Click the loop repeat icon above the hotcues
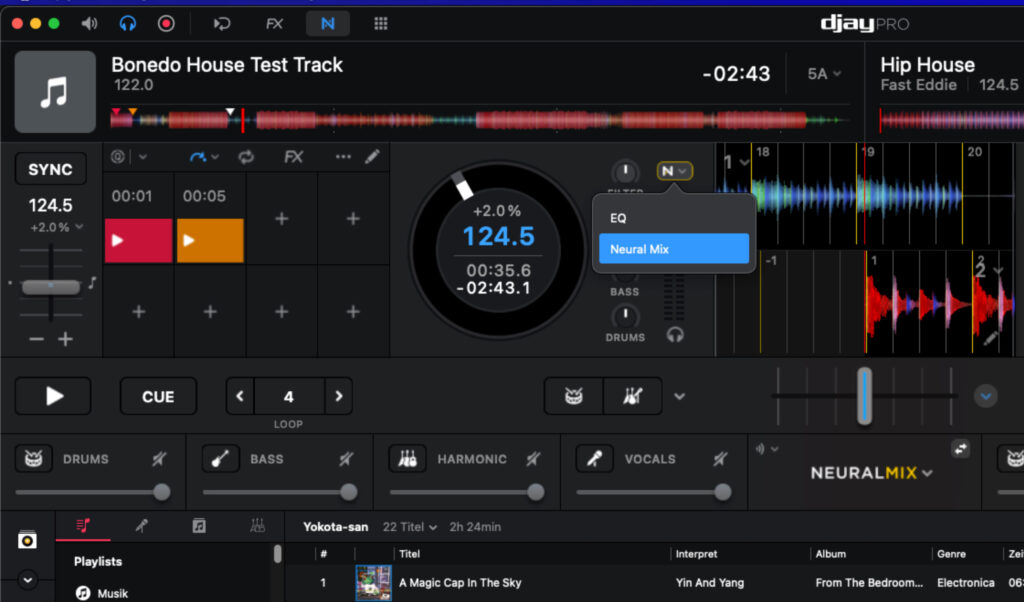Screen dimensions: 1024x602 click(247, 156)
